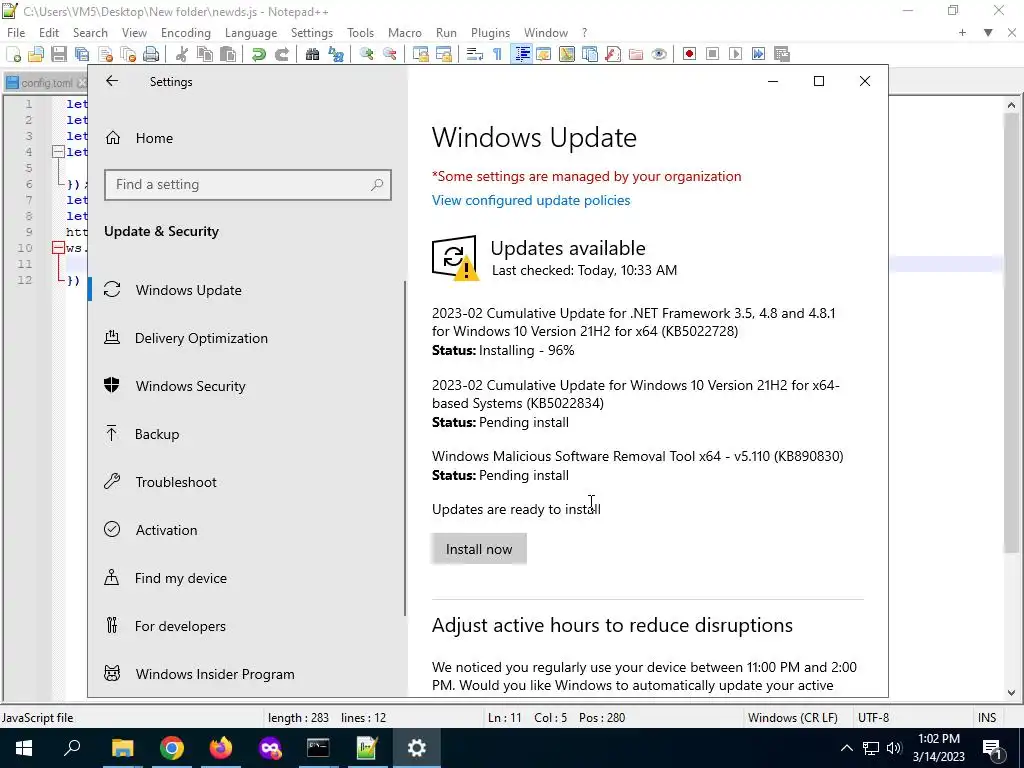This screenshot has height=768, width=1024.
Task: Open Find with the binoculars icon
Action: 312,54
